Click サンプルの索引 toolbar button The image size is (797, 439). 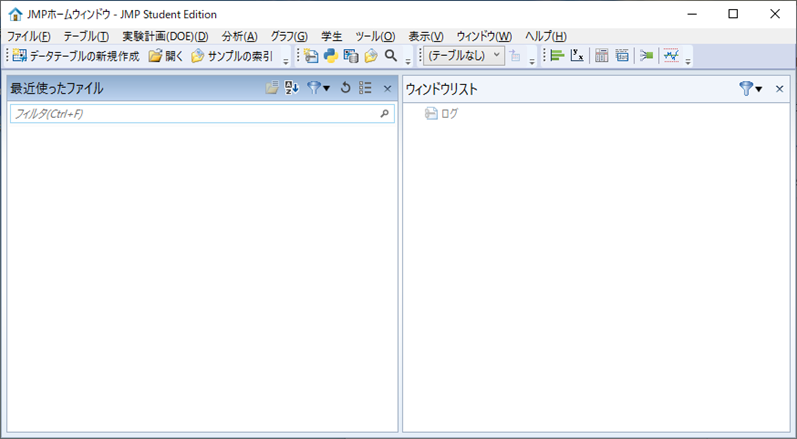pyautogui.click(x=232, y=56)
